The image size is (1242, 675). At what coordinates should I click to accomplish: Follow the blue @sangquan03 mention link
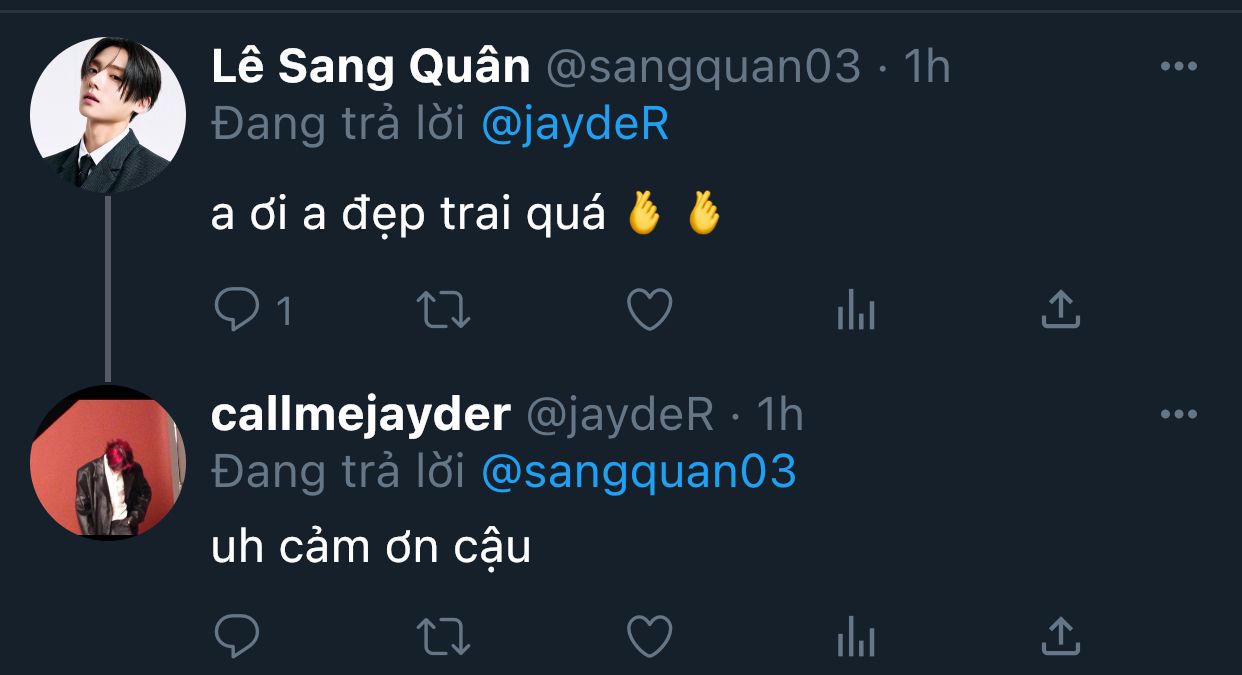pyautogui.click(x=639, y=472)
